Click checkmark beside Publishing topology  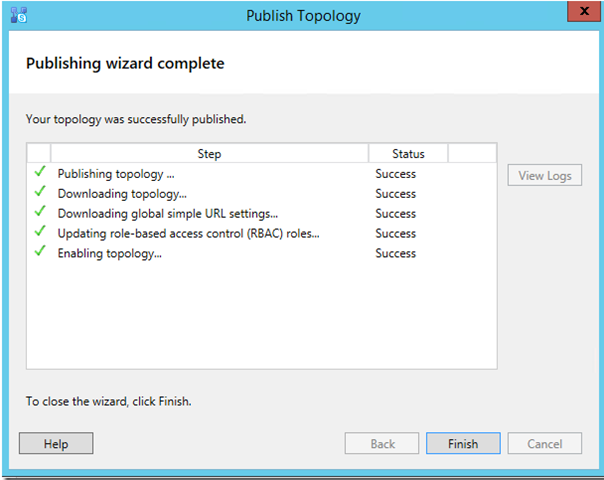[x=40, y=171]
